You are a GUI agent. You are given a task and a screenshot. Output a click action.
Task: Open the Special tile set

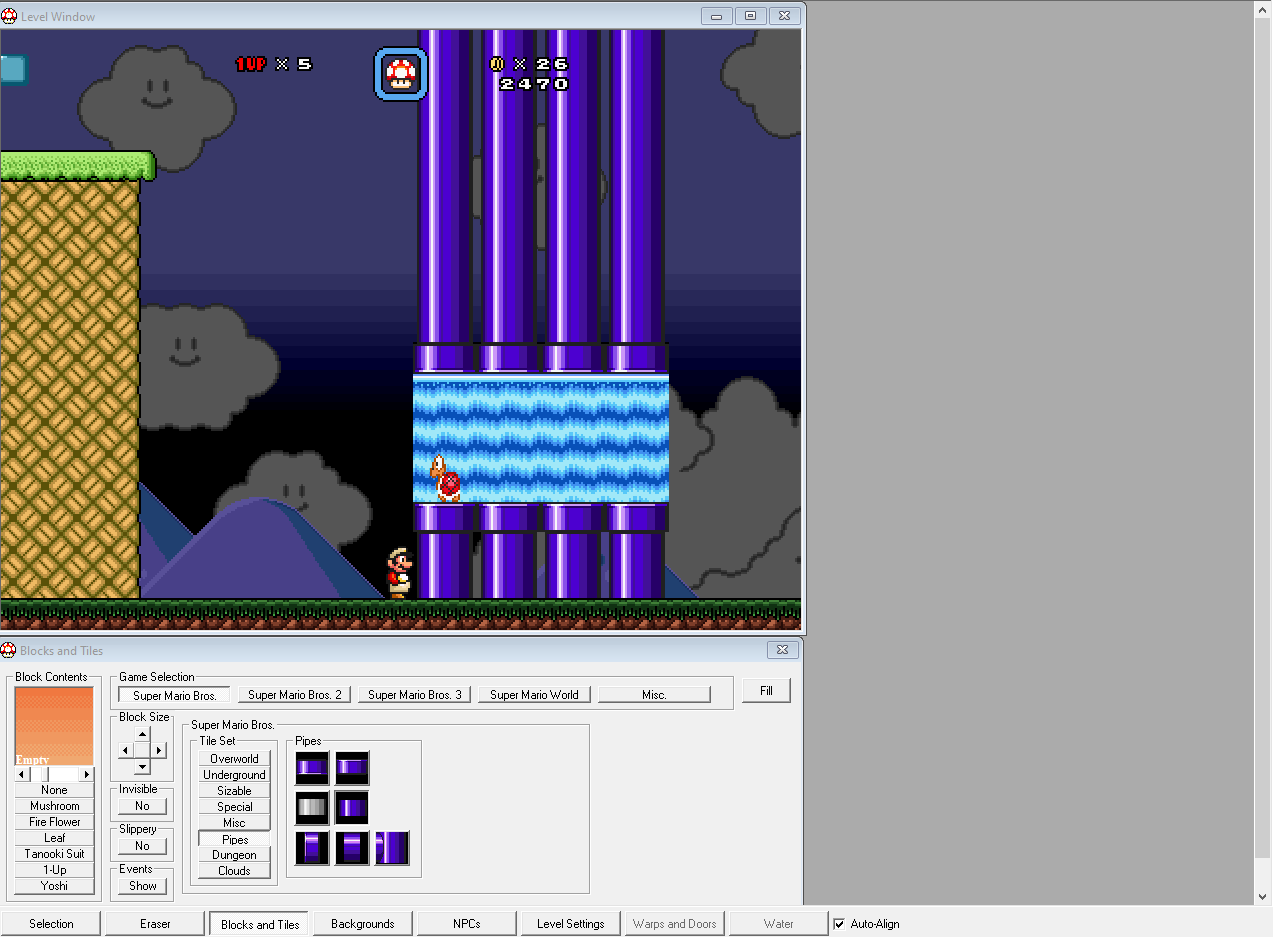(234, 807)
